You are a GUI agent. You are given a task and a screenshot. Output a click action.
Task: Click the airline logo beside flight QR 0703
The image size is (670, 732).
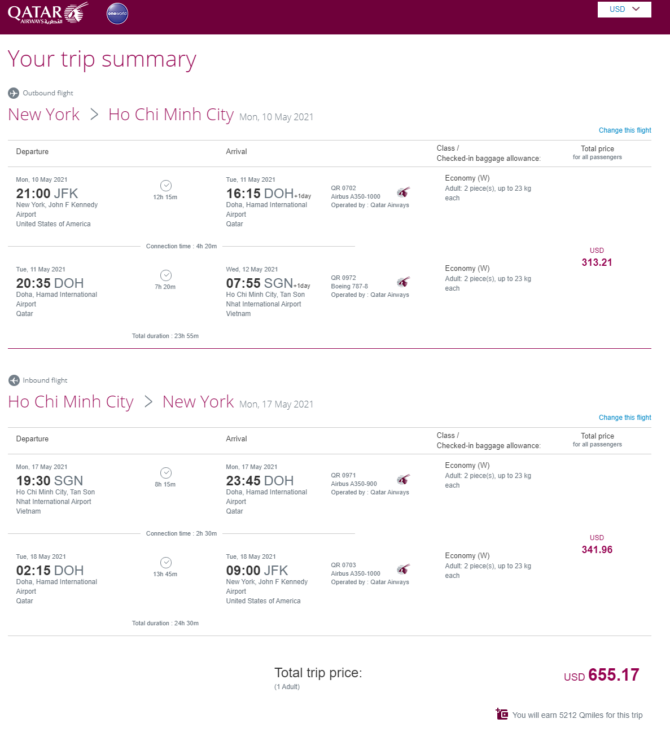tap(403, 570)
